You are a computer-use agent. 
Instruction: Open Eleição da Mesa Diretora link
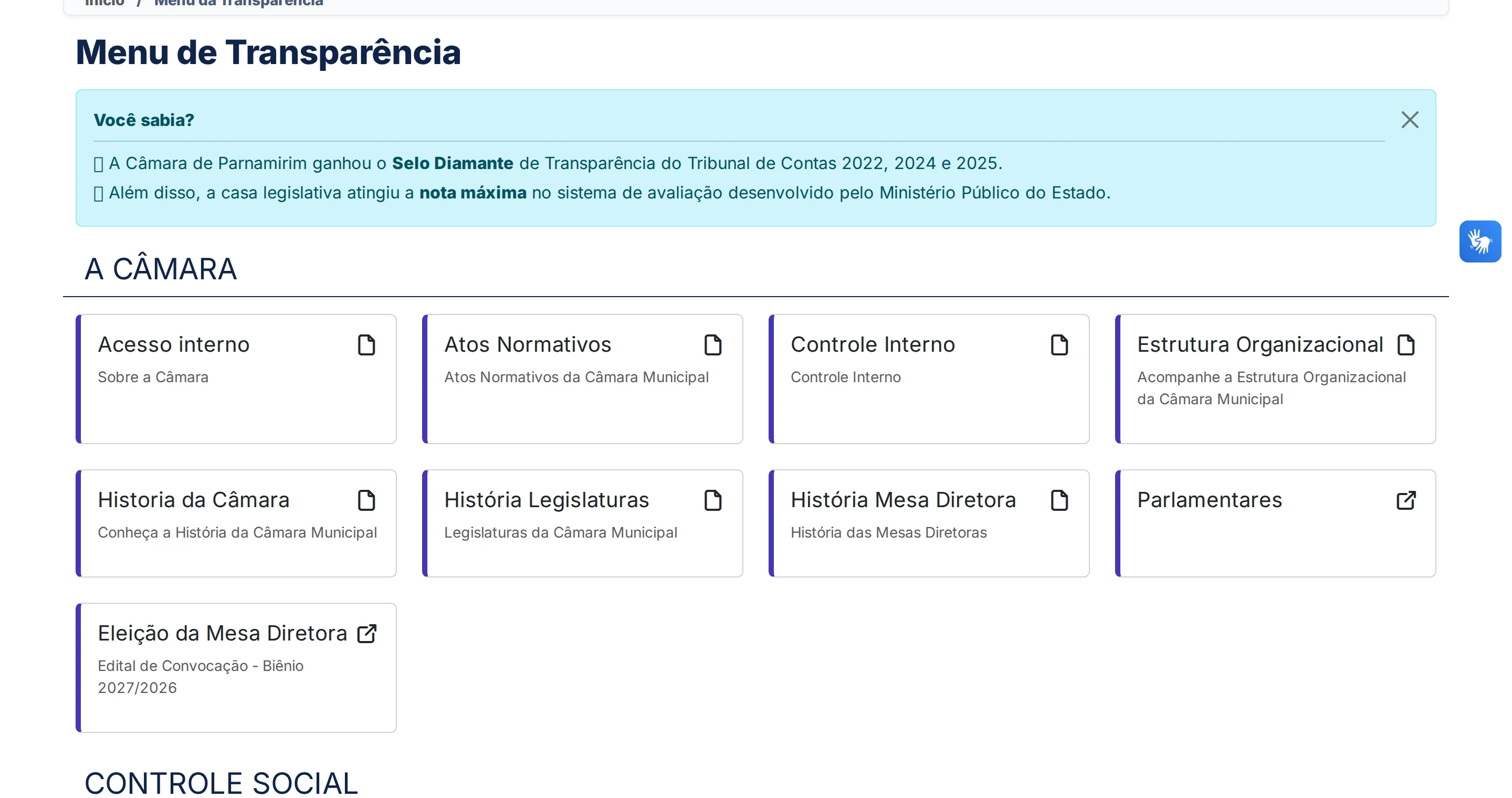pos(223,633)
